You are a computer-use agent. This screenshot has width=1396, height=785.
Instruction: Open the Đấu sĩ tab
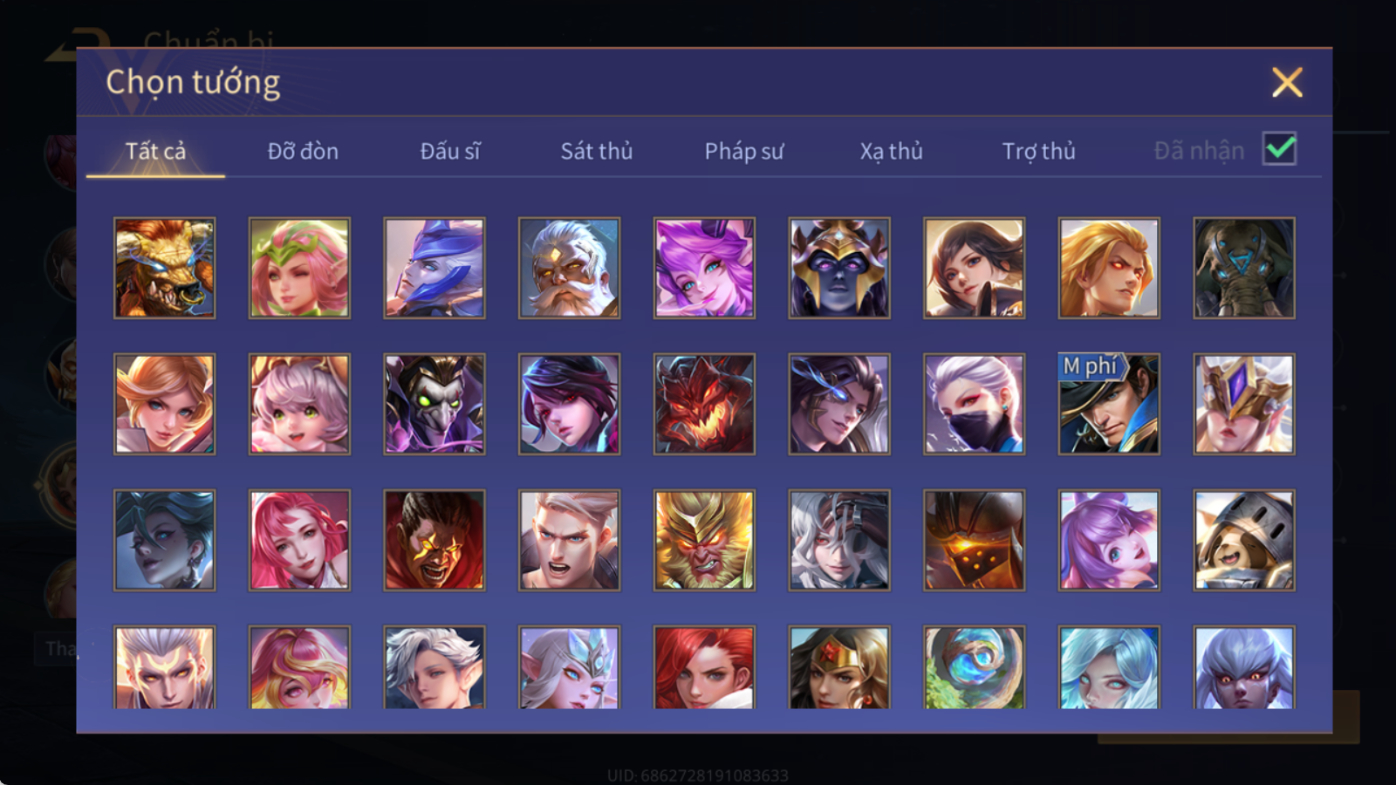450,151
